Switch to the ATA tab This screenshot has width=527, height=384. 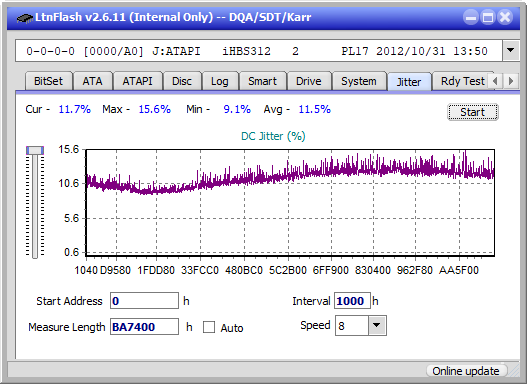[x=92, y=81]
